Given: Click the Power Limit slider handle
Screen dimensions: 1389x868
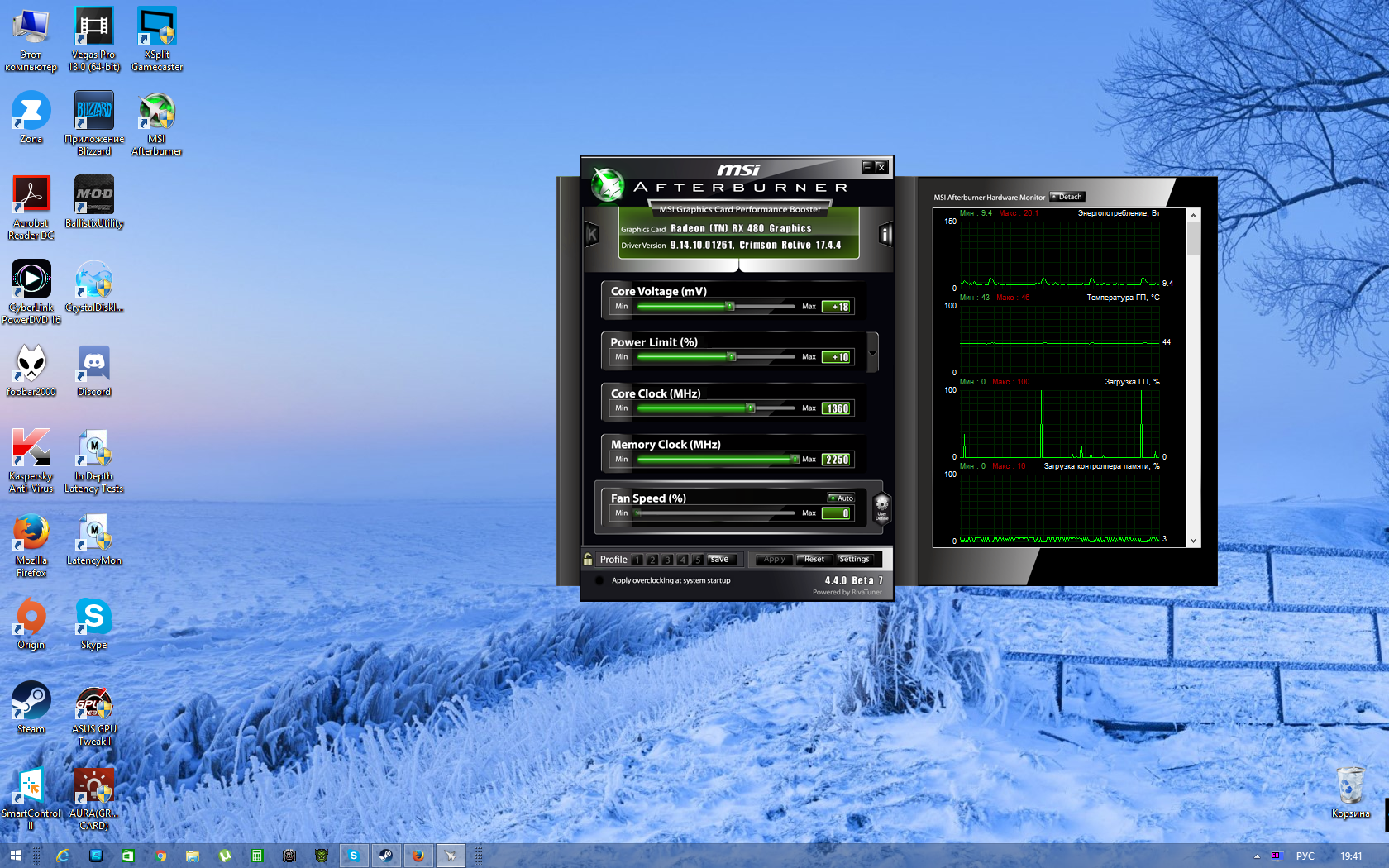Looking at the screenshot, I should click(731, 357).
